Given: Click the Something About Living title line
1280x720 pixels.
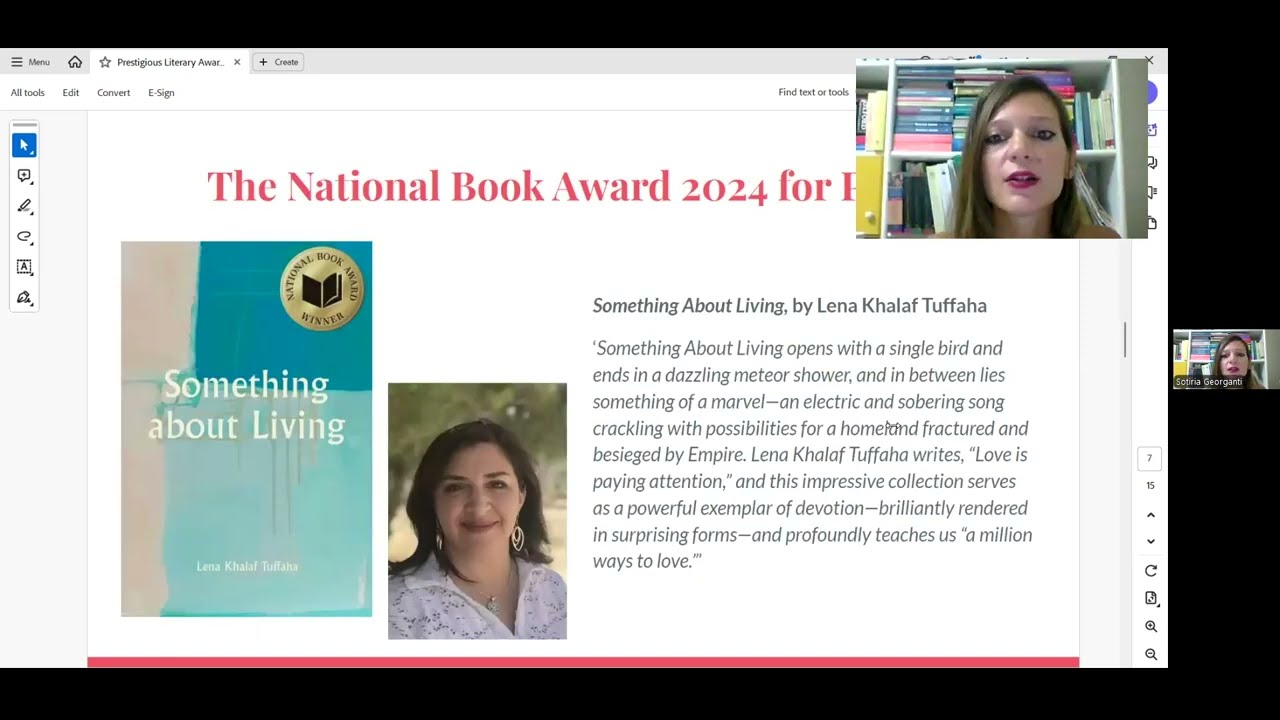Looking at the screenshot, I should [790, 305].
